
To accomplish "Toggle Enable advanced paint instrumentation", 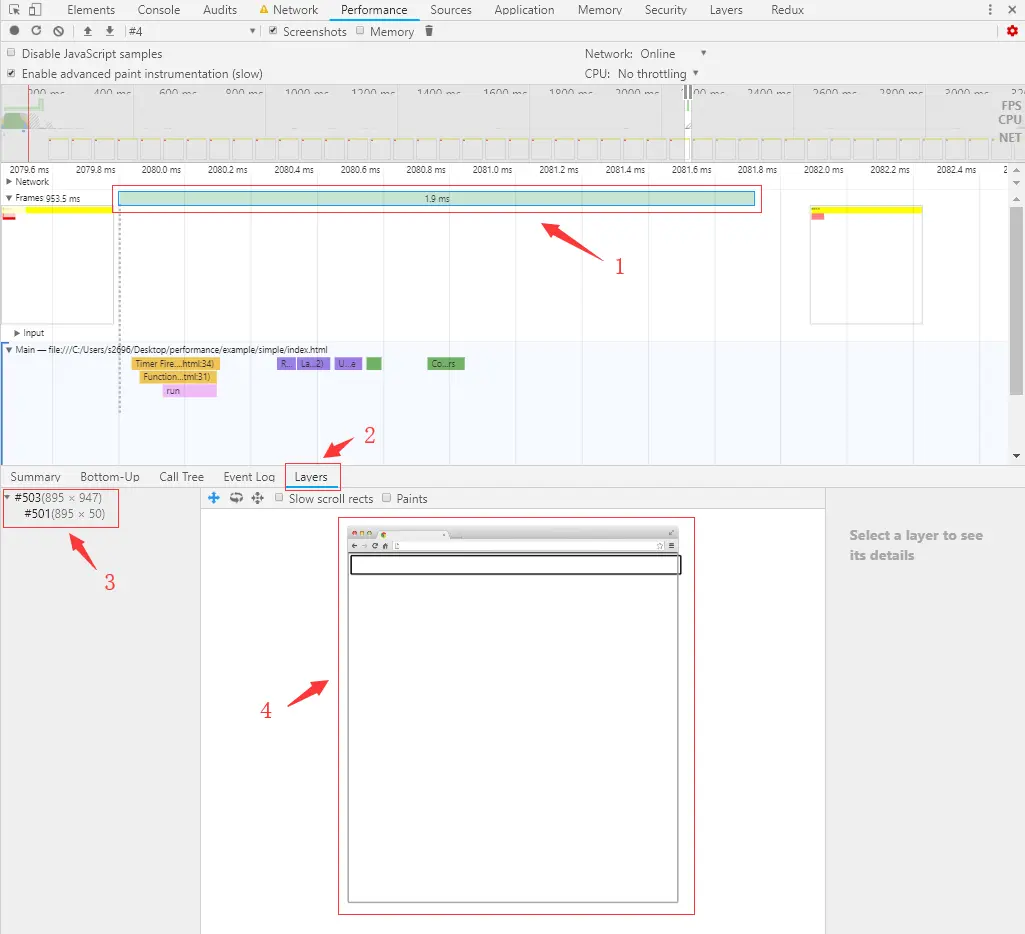I will [x=11, y=73].
